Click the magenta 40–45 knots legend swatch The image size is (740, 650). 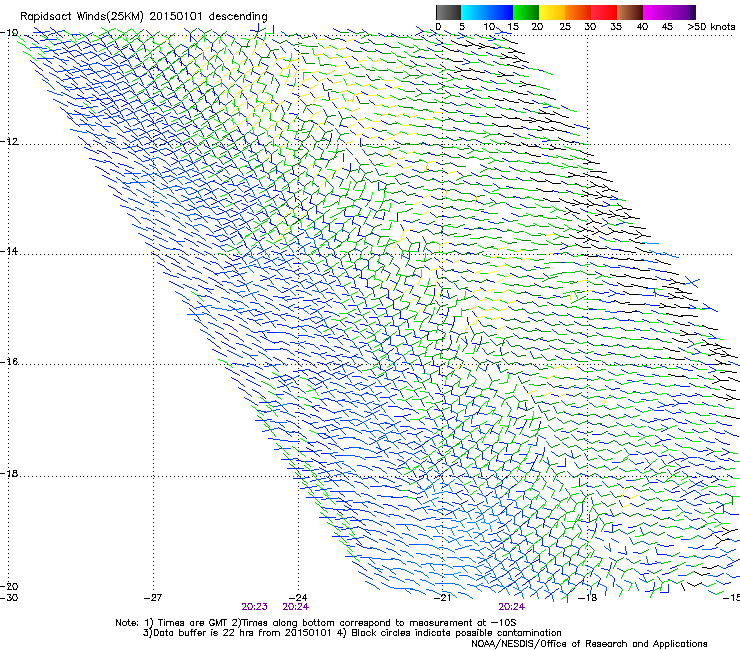(656, 12)
